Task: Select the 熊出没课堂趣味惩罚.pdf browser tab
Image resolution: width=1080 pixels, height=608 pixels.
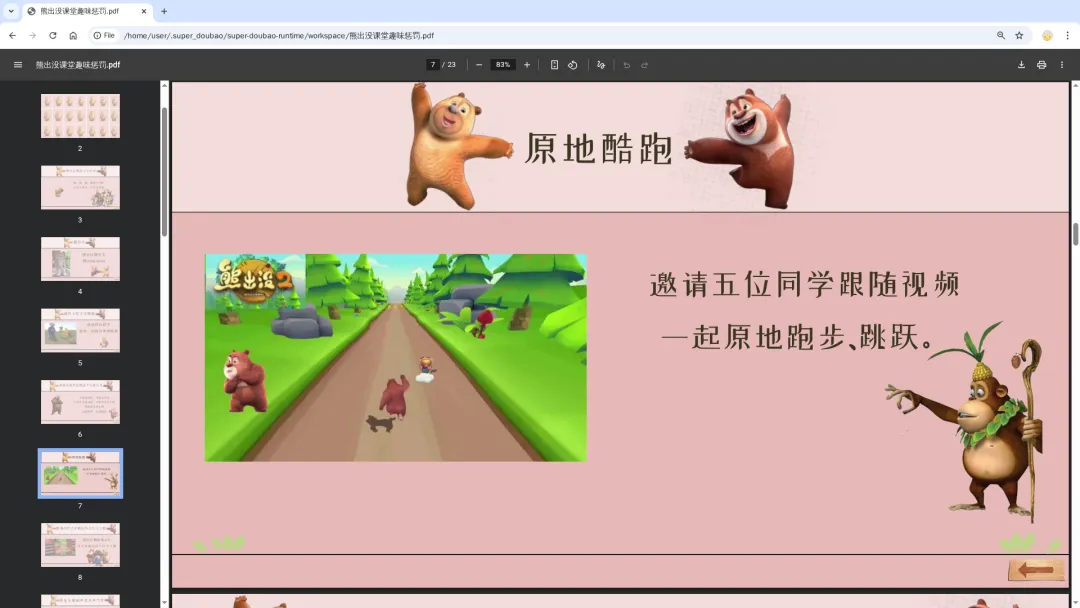Action: coord(87,11)
